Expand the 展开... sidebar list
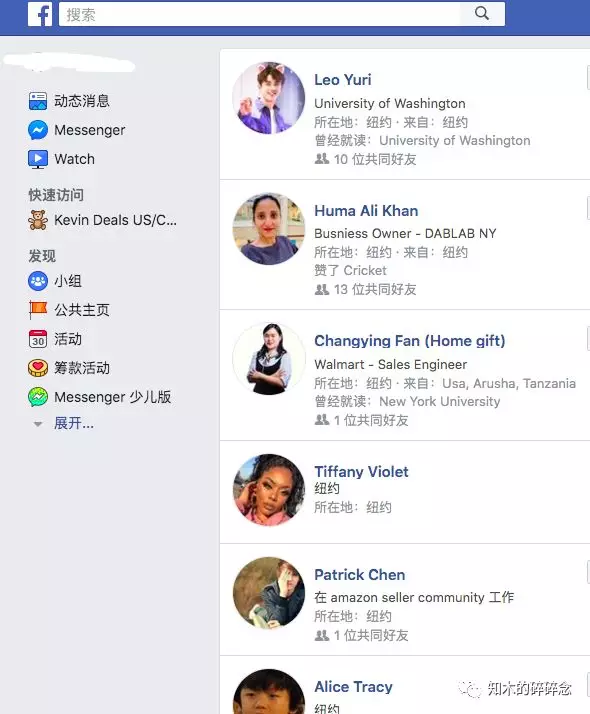Screen dimensions: 590x714 [74, 423]
